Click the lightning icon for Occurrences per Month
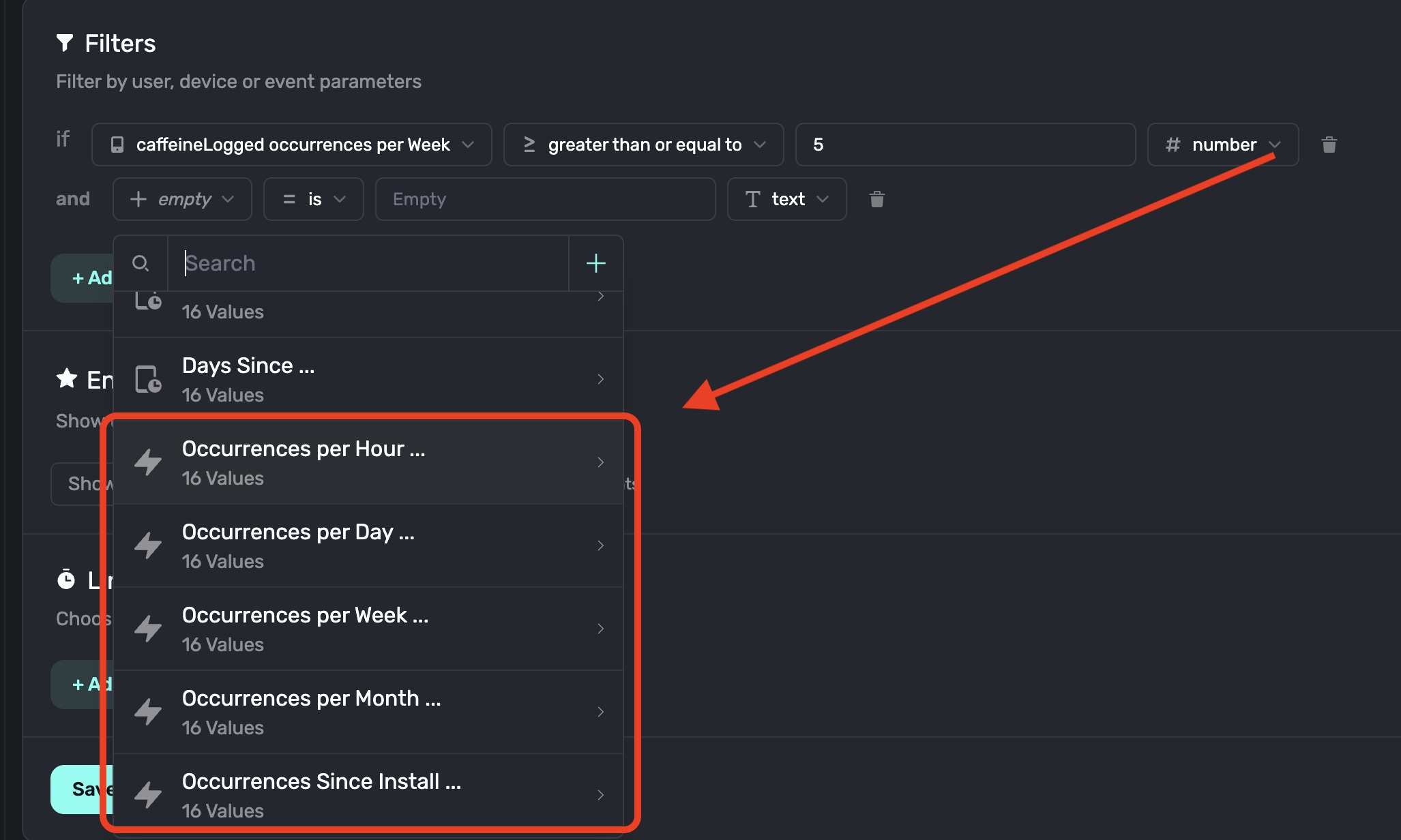The image size is (1401, 840). coord(148,712)
